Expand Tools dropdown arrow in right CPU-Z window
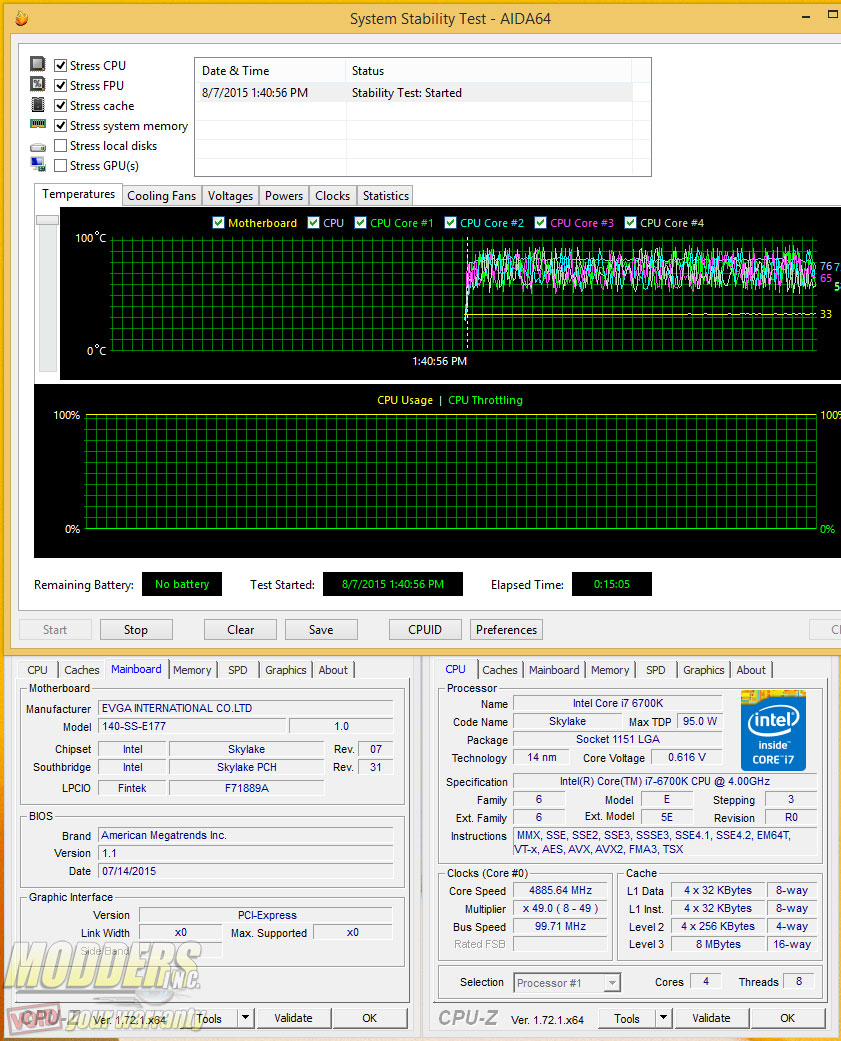841x1041 pixels. [662, 1018]
